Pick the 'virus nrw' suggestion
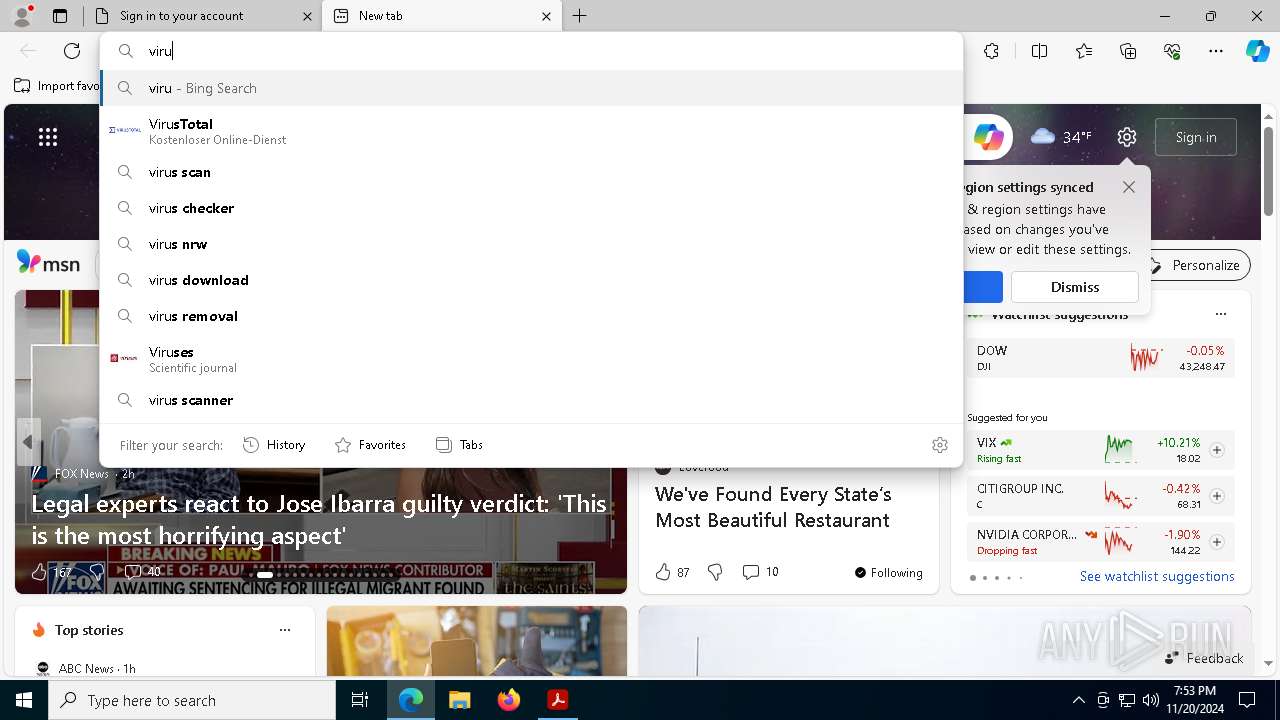Image resolution: width=1280 pixels, height=720 pixels. pos(531,244)
